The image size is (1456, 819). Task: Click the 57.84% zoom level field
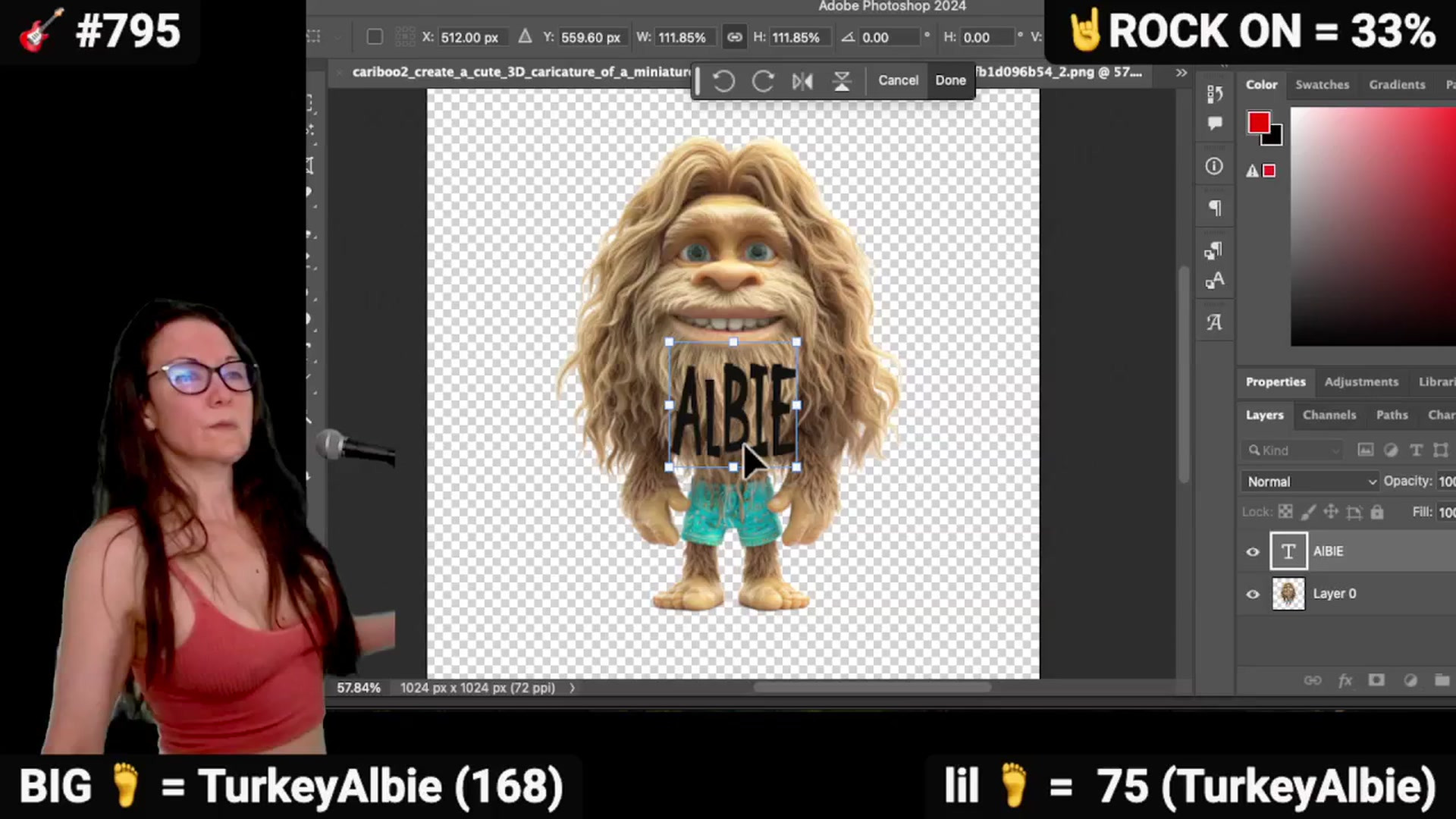pos(359,688)
